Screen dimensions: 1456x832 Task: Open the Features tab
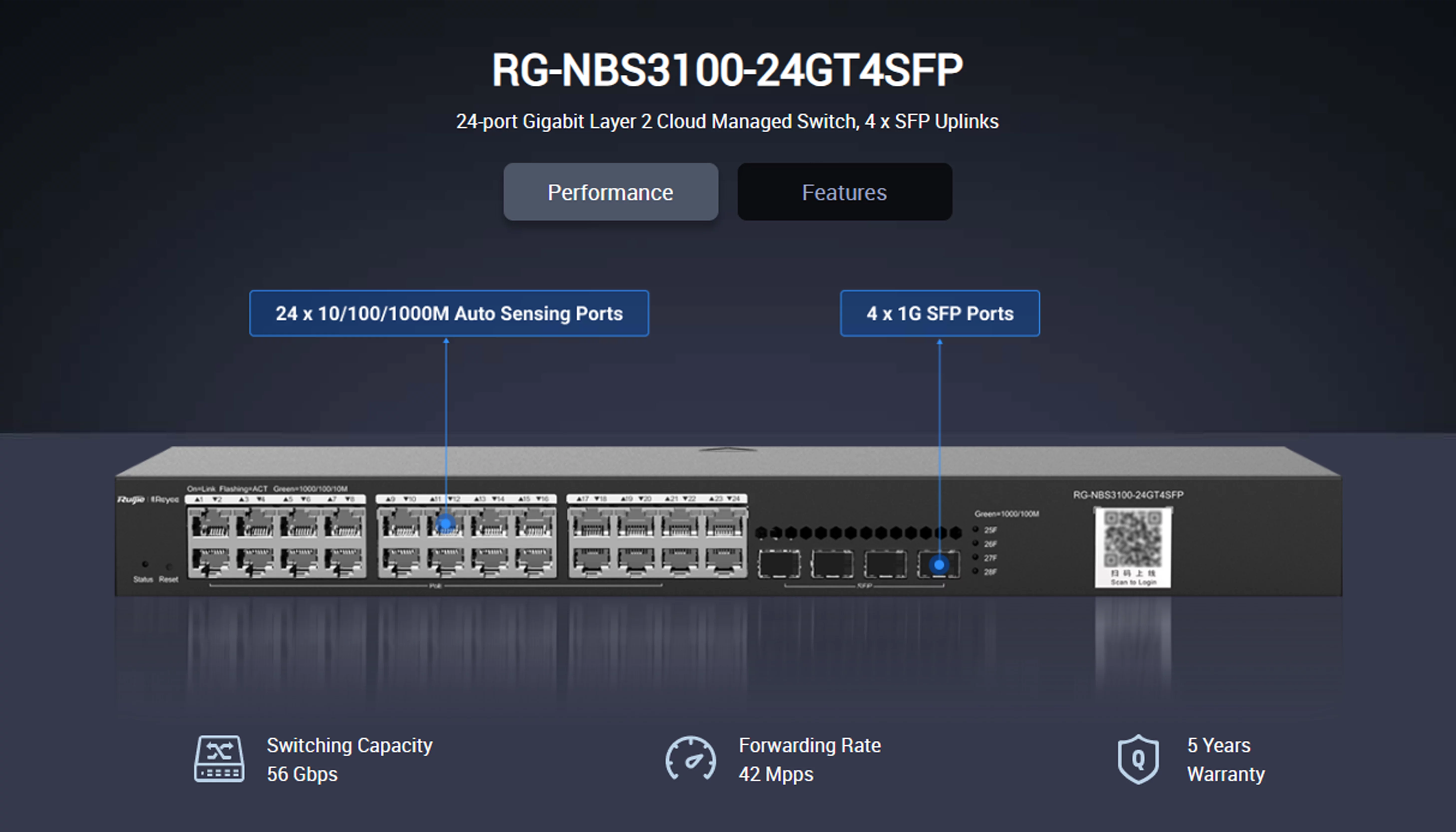click(845, 192)
